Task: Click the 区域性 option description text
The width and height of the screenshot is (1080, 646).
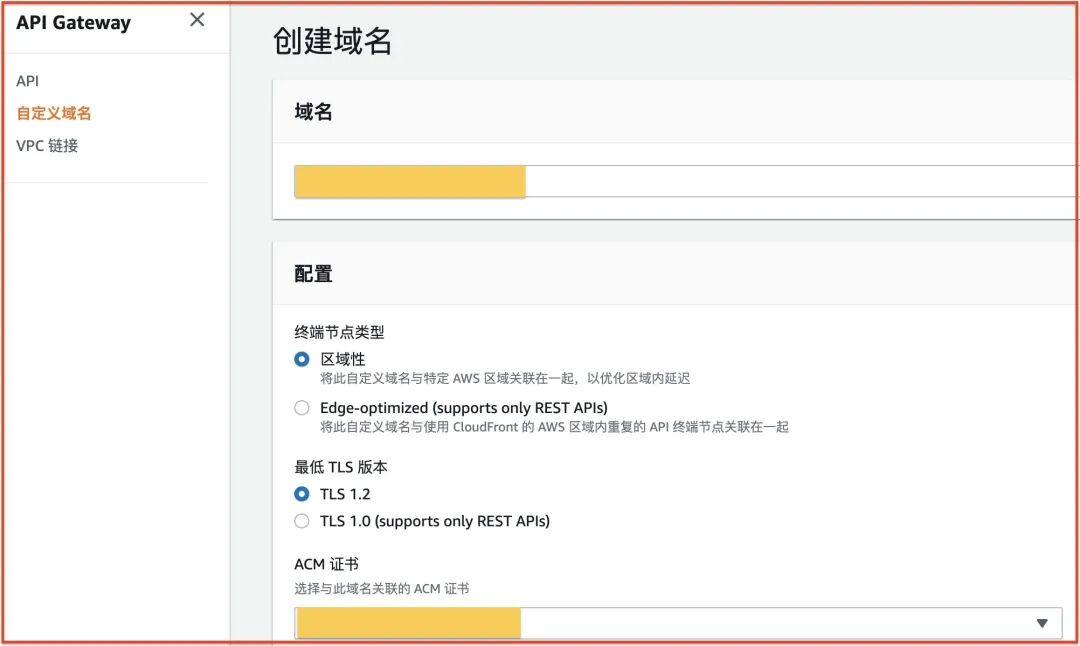Action: [505, 379]
